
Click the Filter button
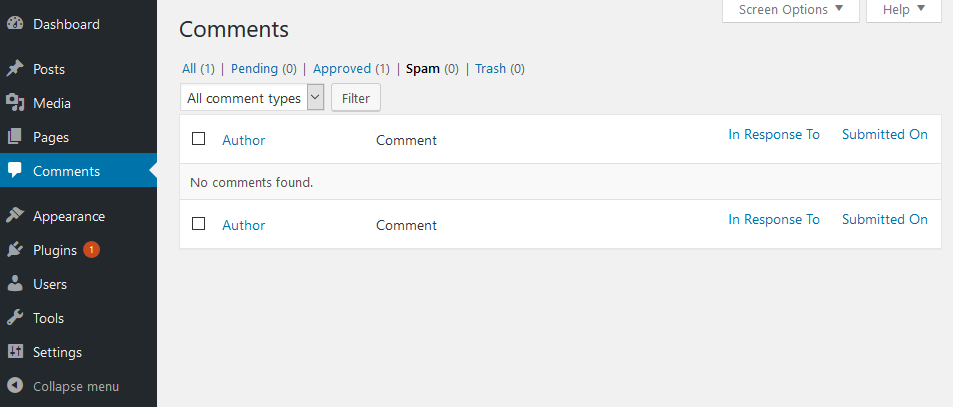click(x=356, y=98)
